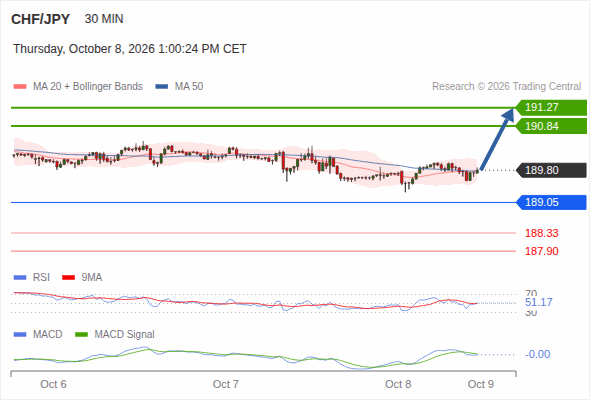Click the blue RSI legend swatch

pyautogui.click(x=20, y=278)
